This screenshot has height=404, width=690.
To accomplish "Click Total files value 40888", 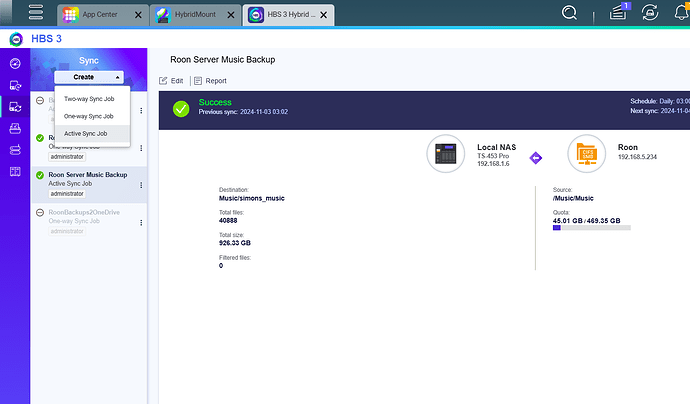I will [228, 220].
